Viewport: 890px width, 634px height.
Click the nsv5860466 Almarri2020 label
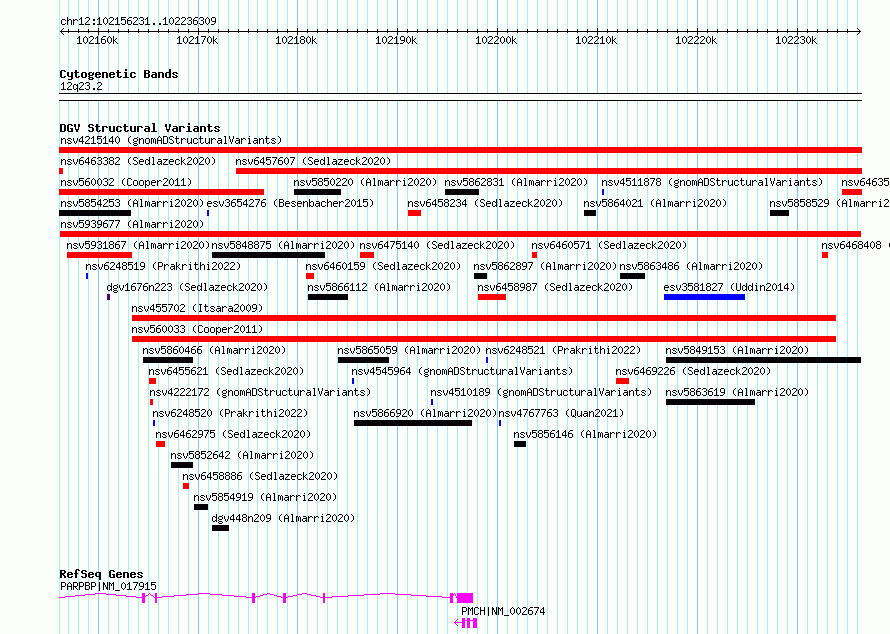coord(214,350)
